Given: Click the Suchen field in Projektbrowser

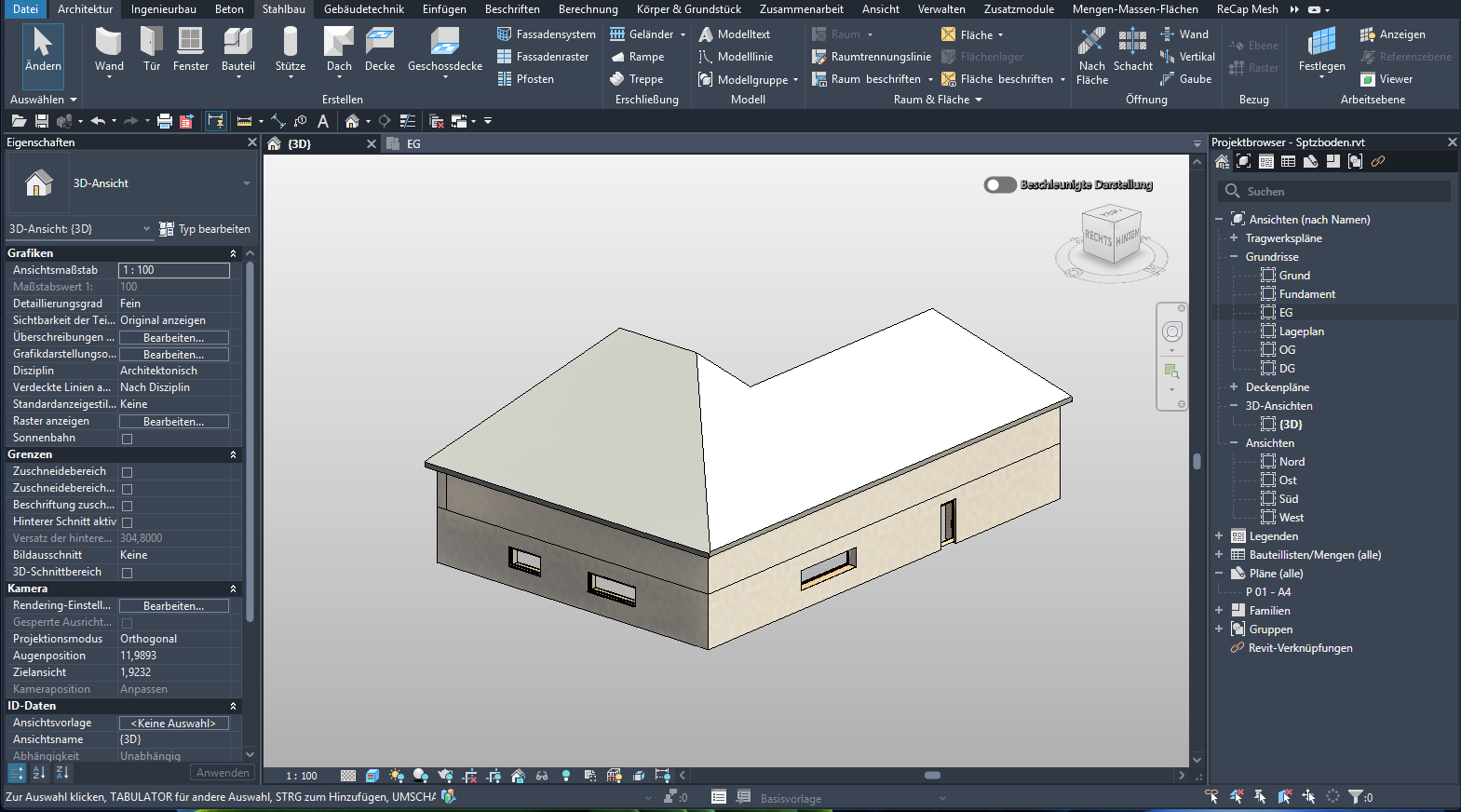Looking at the screenshot, I should pos(1334,191).
